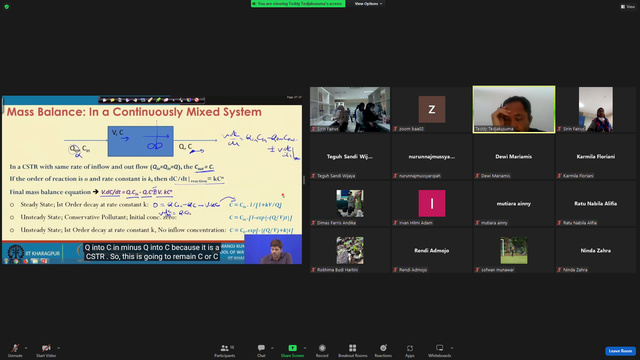640x360 pixels.
Task: Open the View Options dropdown
Action: pyautogui.click(x=368, y=4)
